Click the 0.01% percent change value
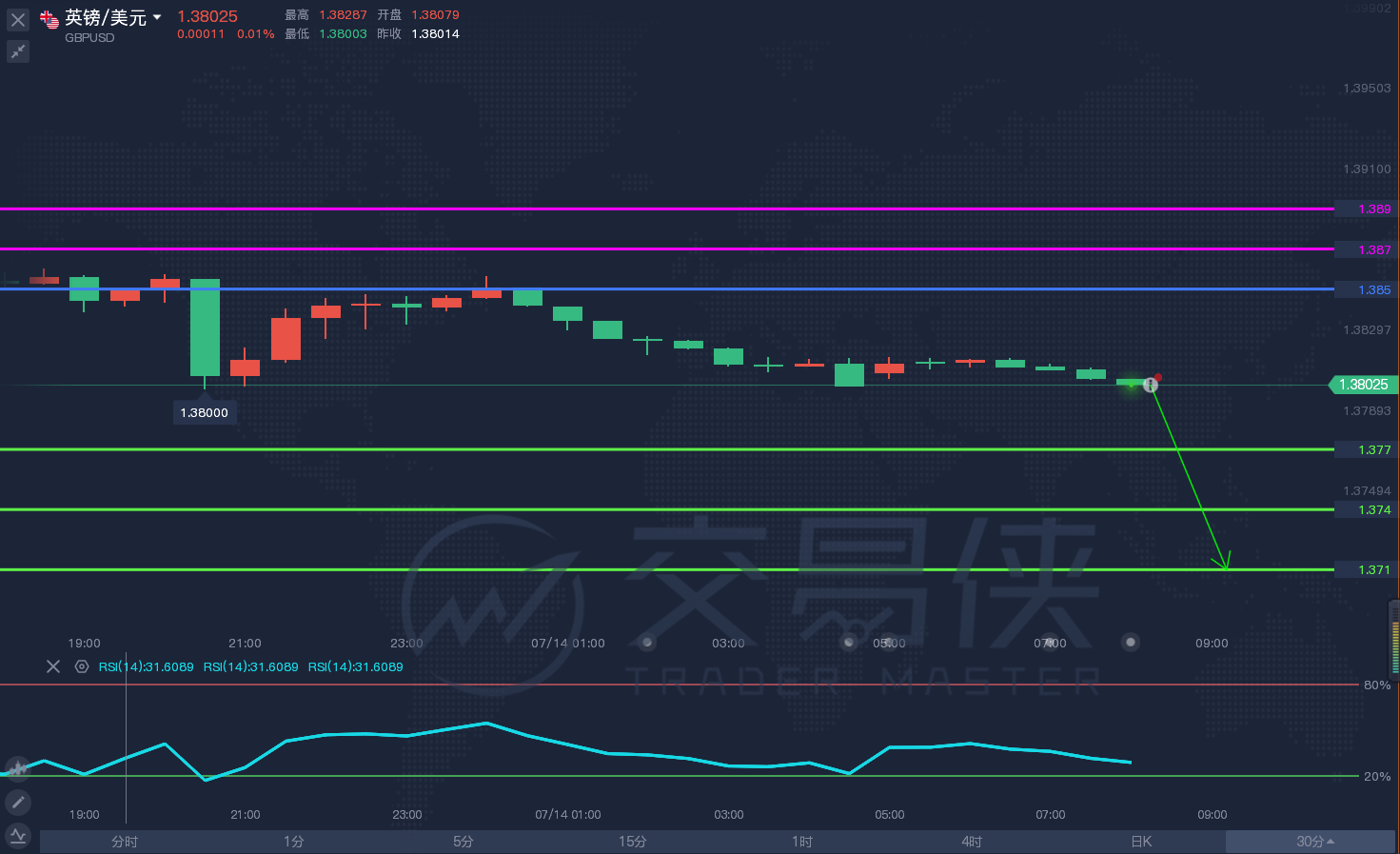 click(x=256, y=33)
